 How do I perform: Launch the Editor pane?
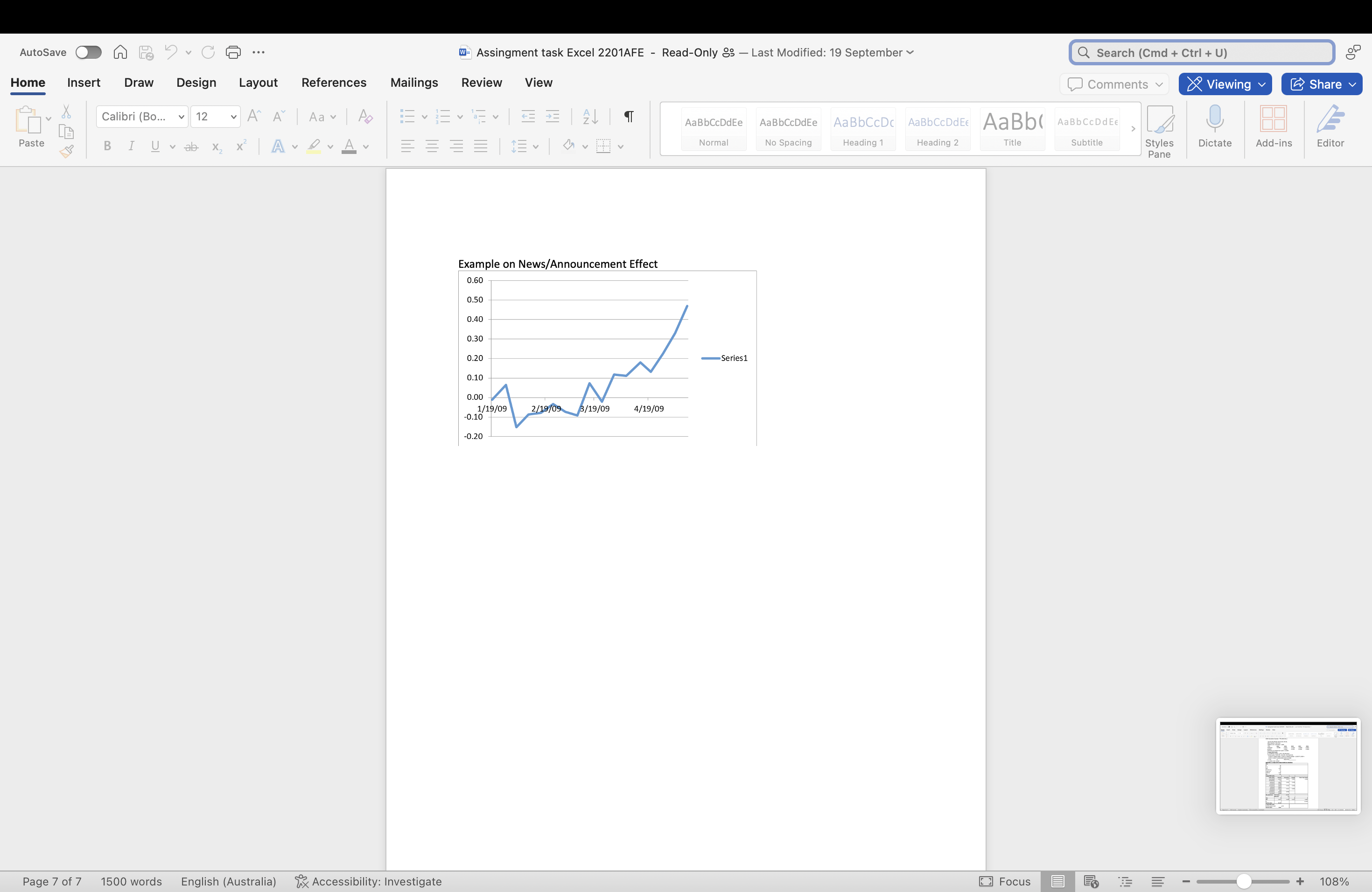(1330, 128)
